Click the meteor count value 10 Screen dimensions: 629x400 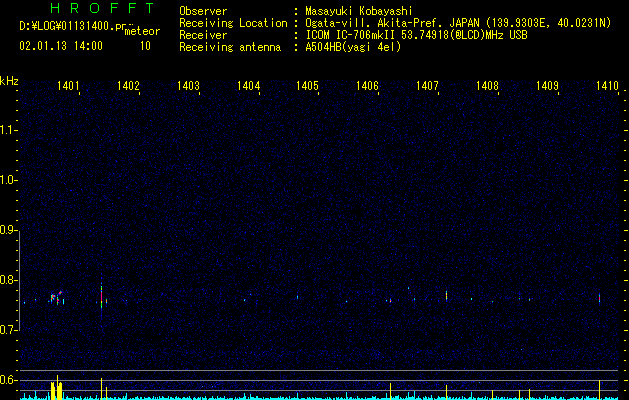pos(145,46)
